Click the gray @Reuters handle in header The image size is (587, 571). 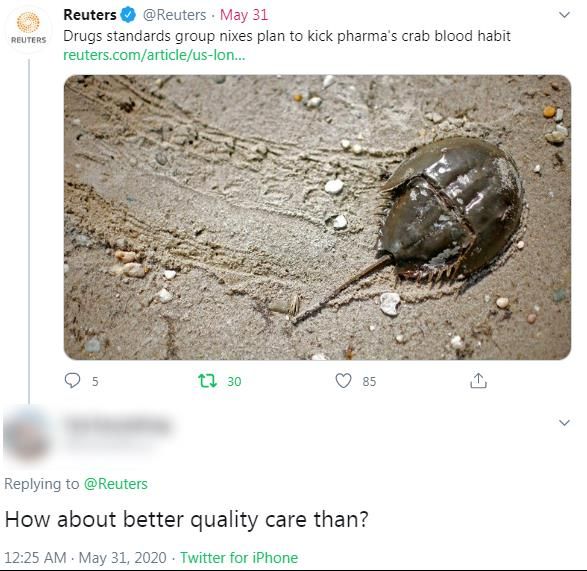[x=174, y=15]
